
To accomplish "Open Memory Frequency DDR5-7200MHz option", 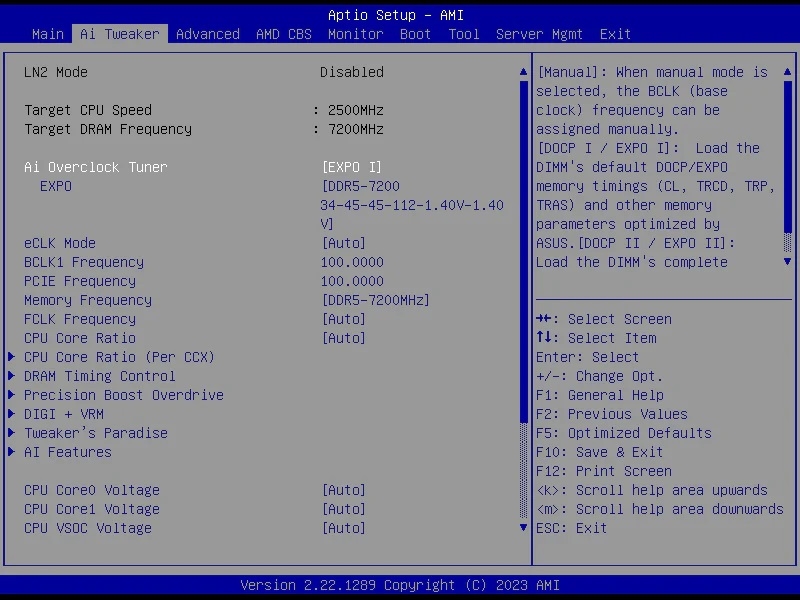I will pos(375,300).
